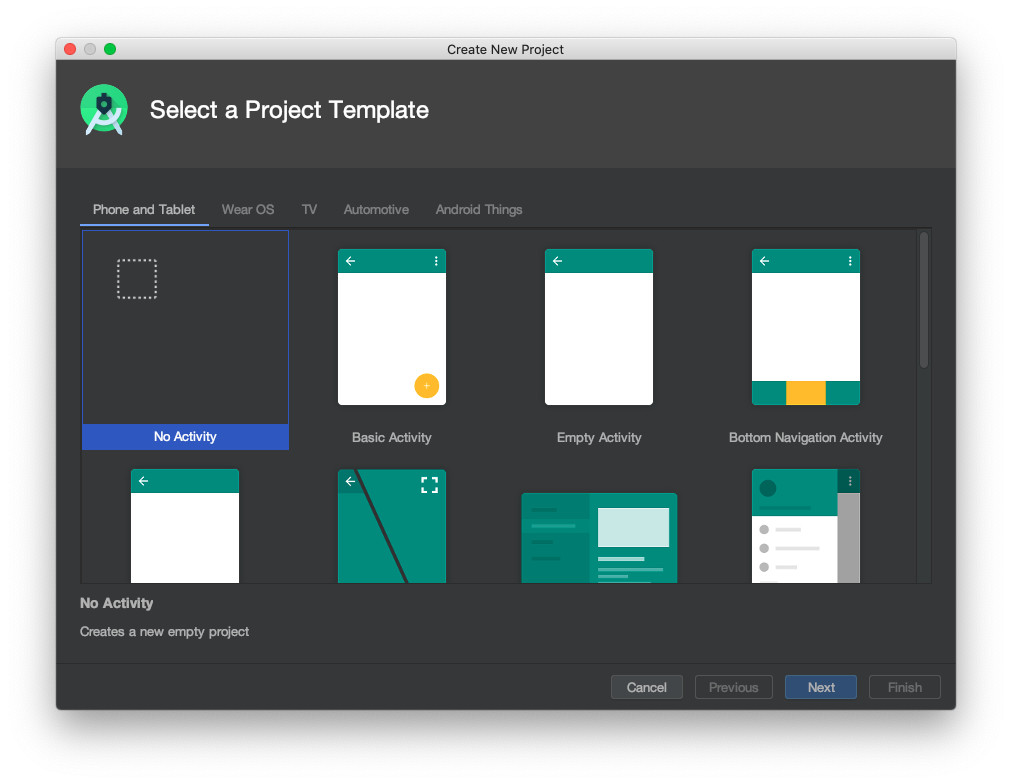
Task: Click the expand corners icon in fullscreen template
Action: [429, 485]
